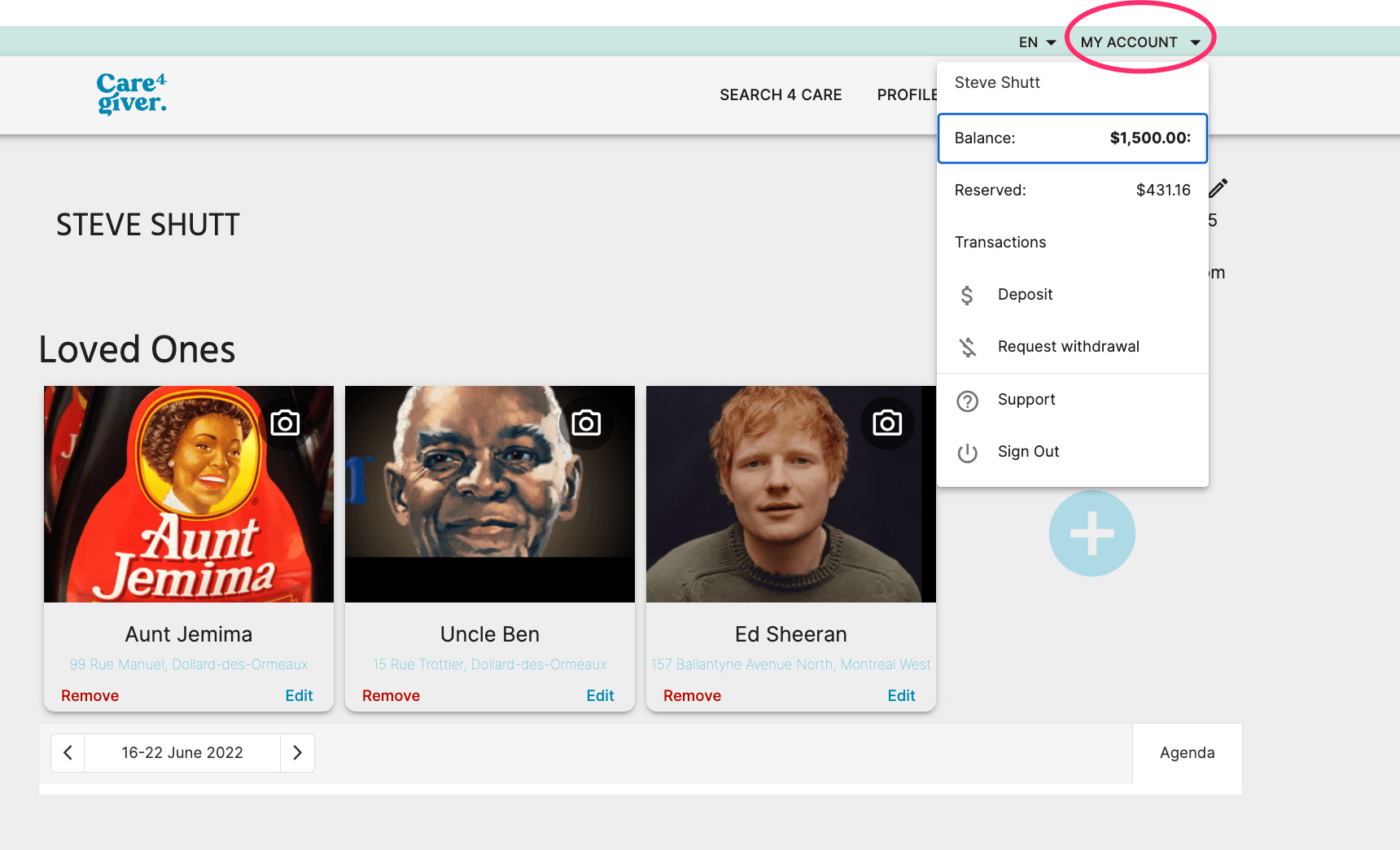Open Support from account menu
Viewport: 1400px width, 850px height.
point(1073,400)
